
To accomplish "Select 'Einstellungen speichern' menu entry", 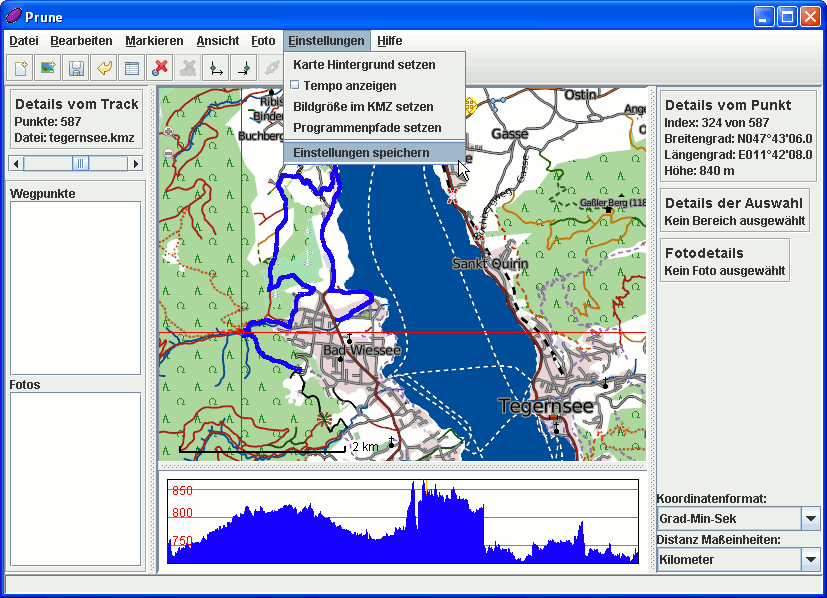I will [x=361, y=153].
